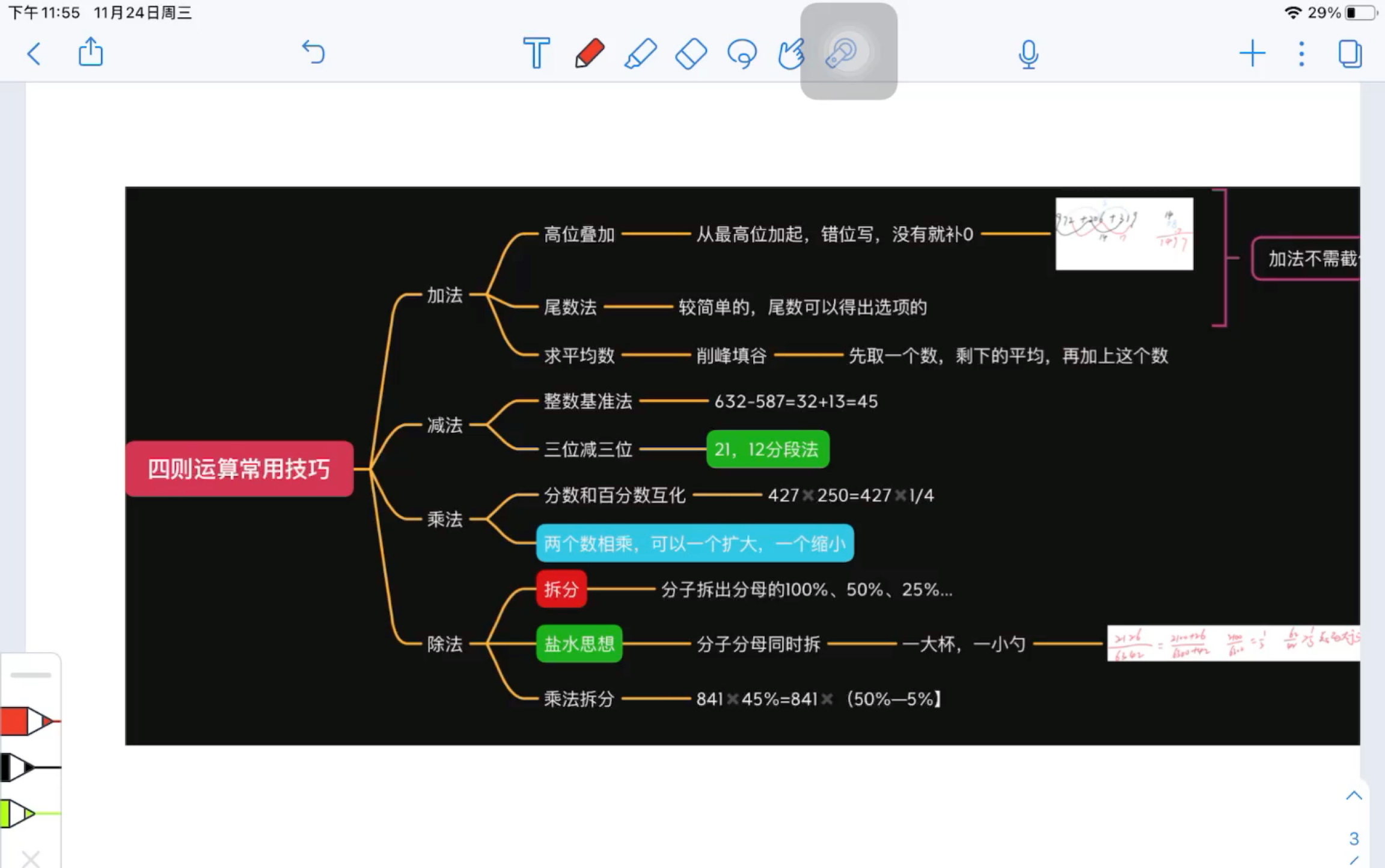Select the Eraser tool
This screenshot has width=1385, height=868.
coord(691,53)
